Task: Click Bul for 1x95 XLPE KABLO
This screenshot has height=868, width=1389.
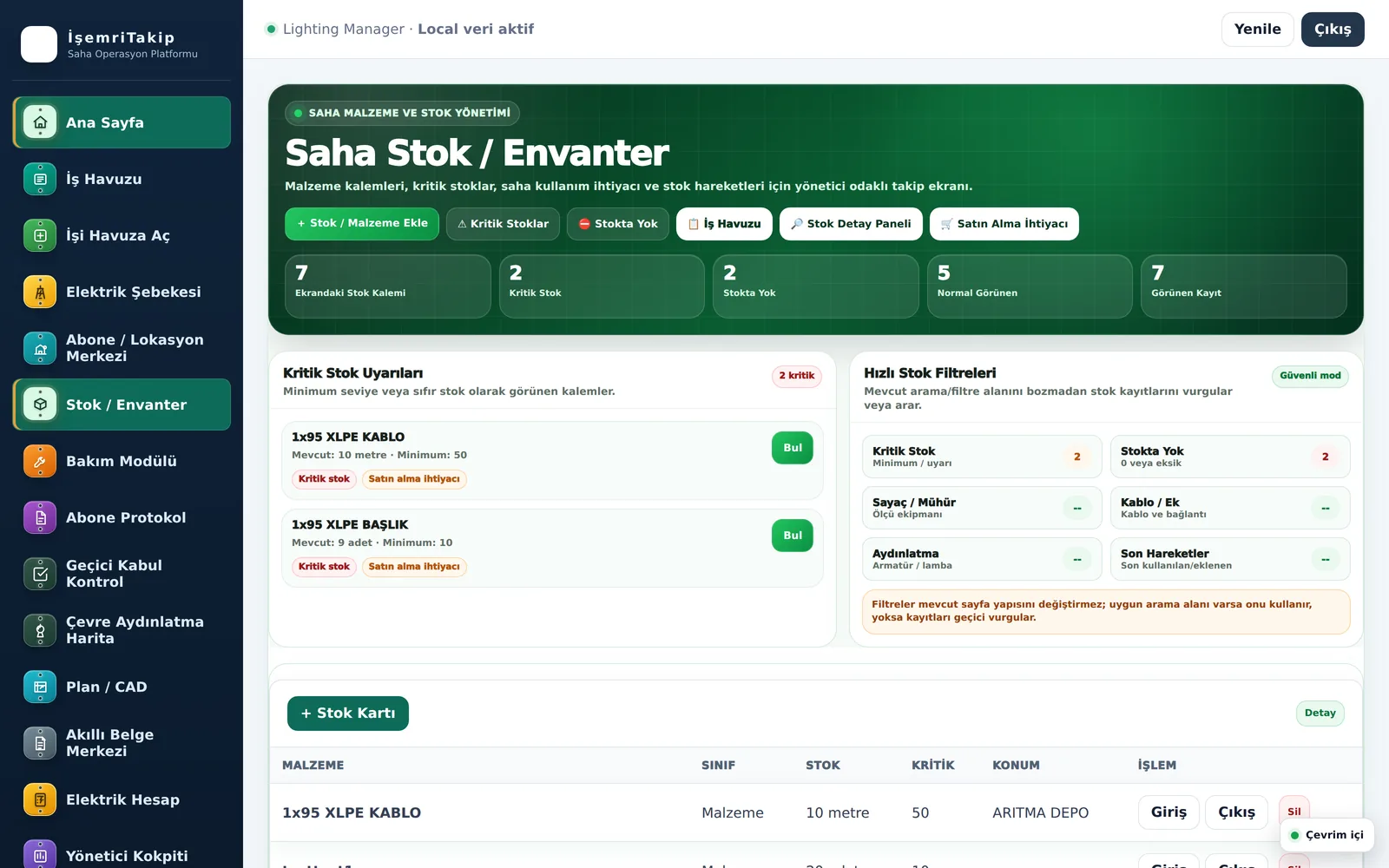Action: (x=793, y=448)
